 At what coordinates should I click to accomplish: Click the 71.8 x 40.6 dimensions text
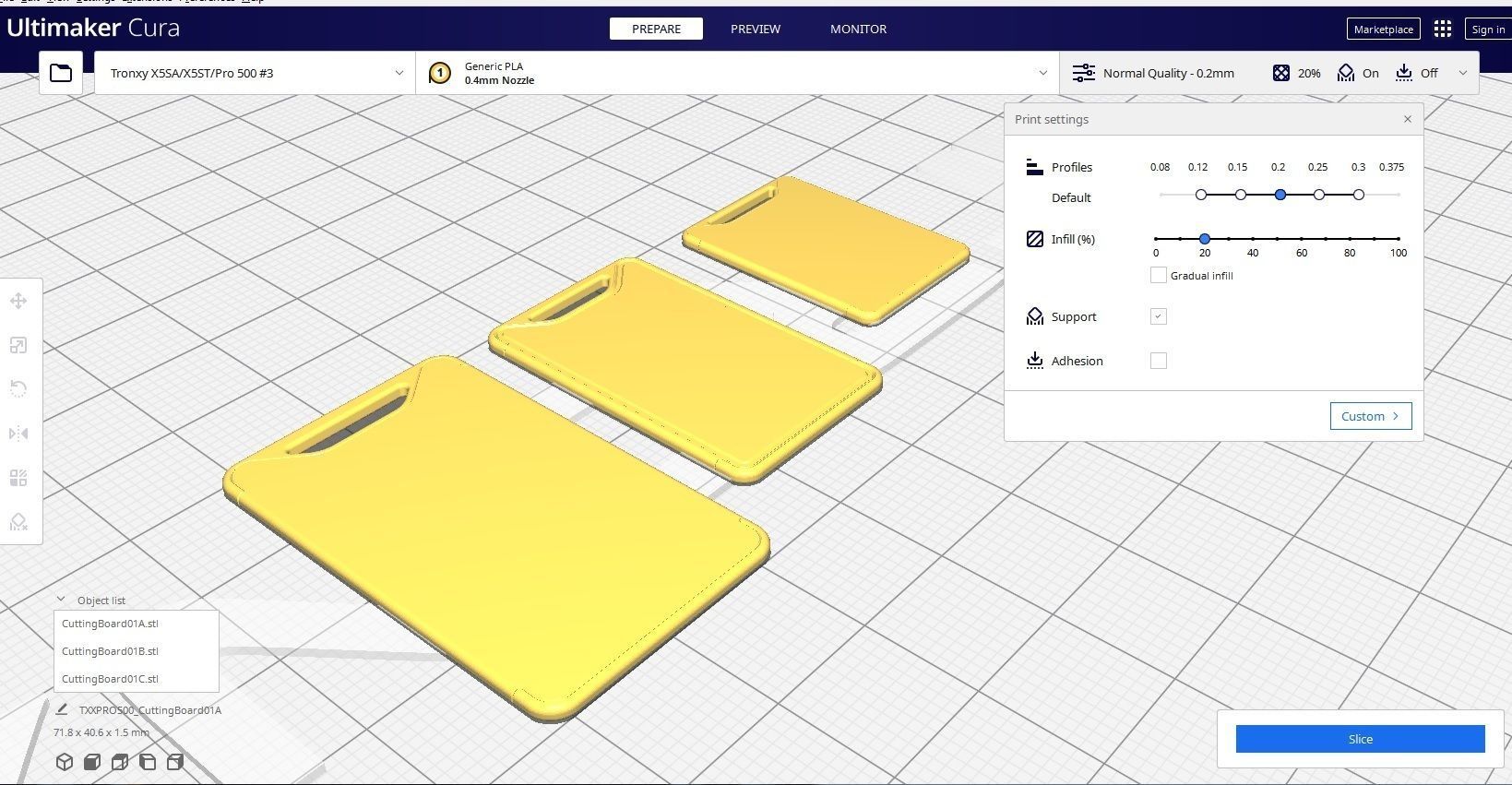pyautogui.click(x=101, y=732)
